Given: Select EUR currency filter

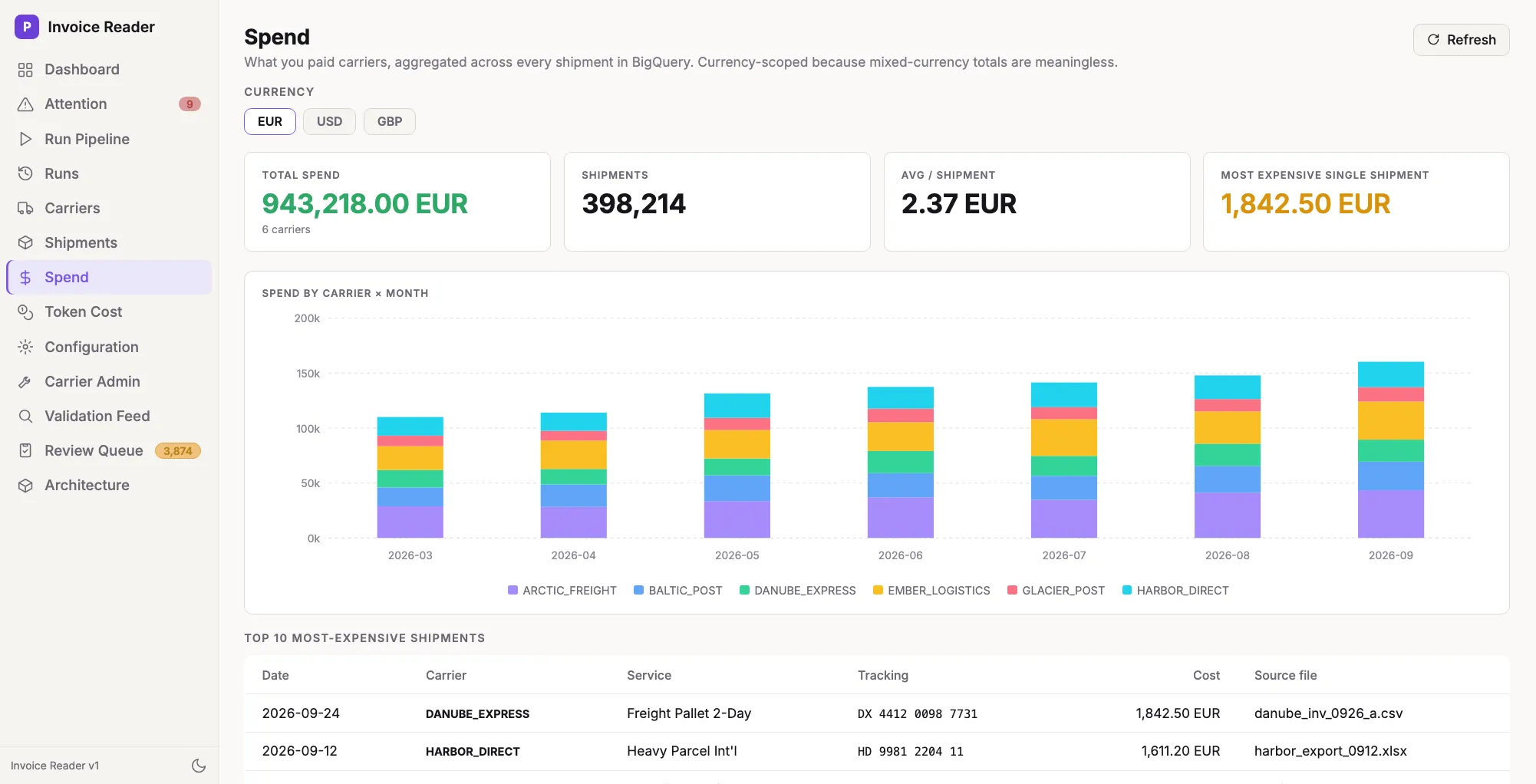Looking at the screenshot, I should (x=270, y=121).
